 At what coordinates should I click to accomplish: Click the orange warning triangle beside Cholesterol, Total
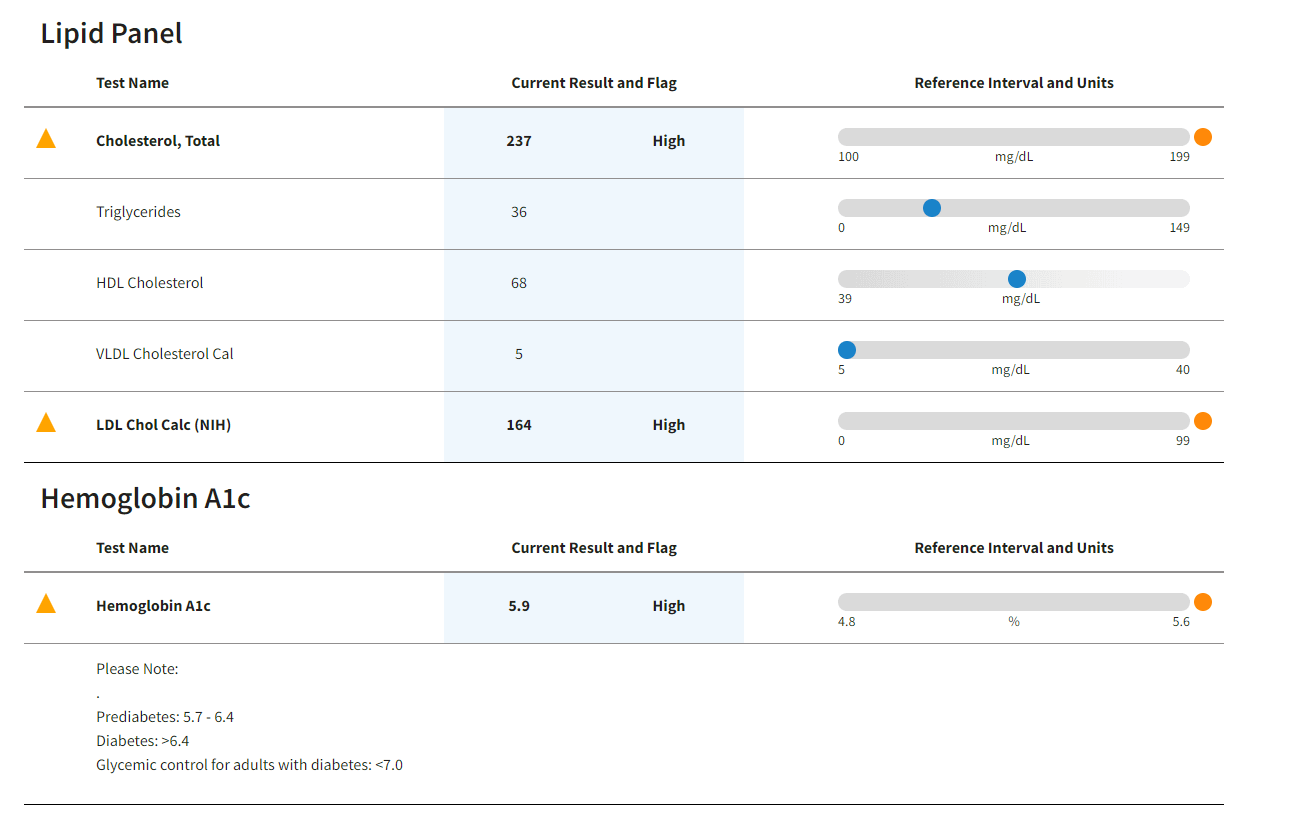click(x=46, y=139)
